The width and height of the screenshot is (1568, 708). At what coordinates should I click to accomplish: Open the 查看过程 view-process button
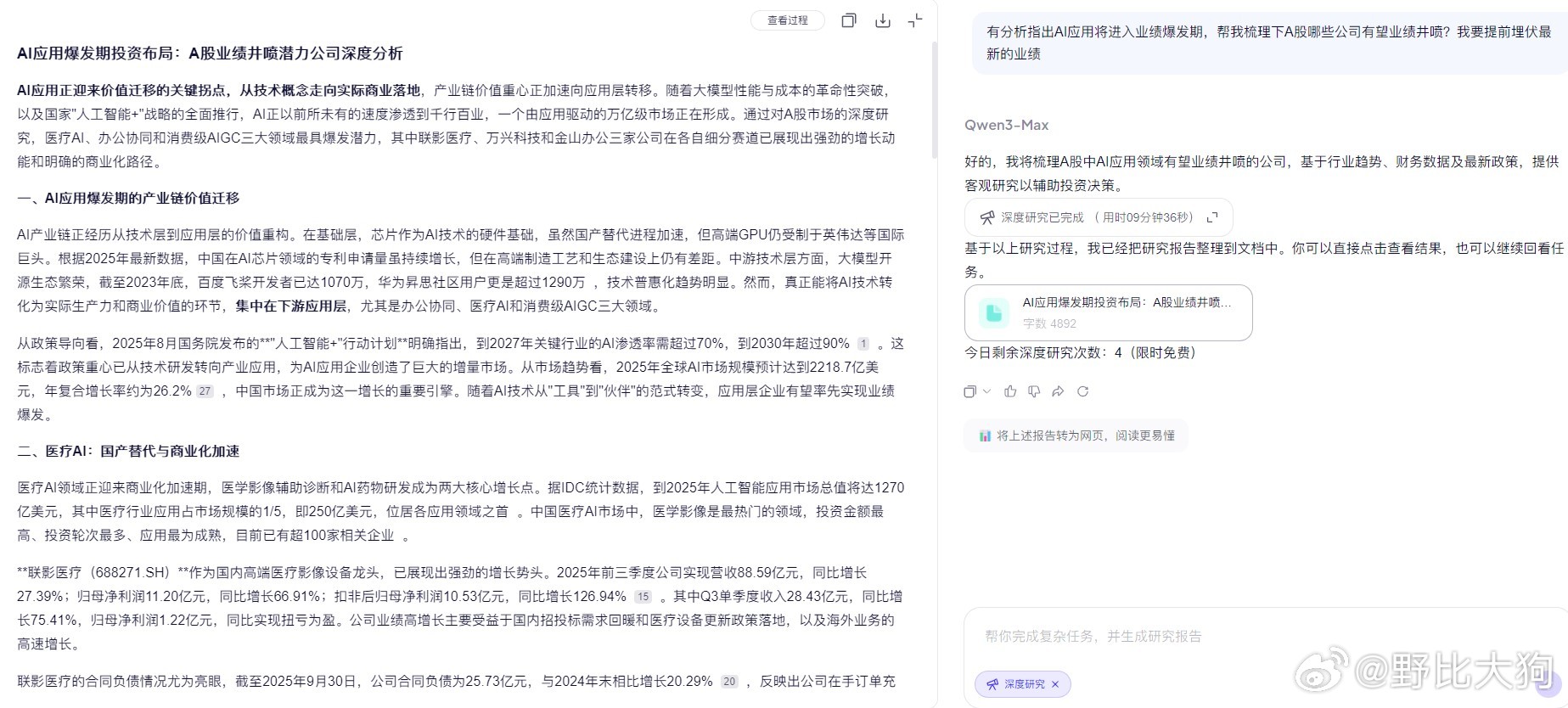coord(788,20)
